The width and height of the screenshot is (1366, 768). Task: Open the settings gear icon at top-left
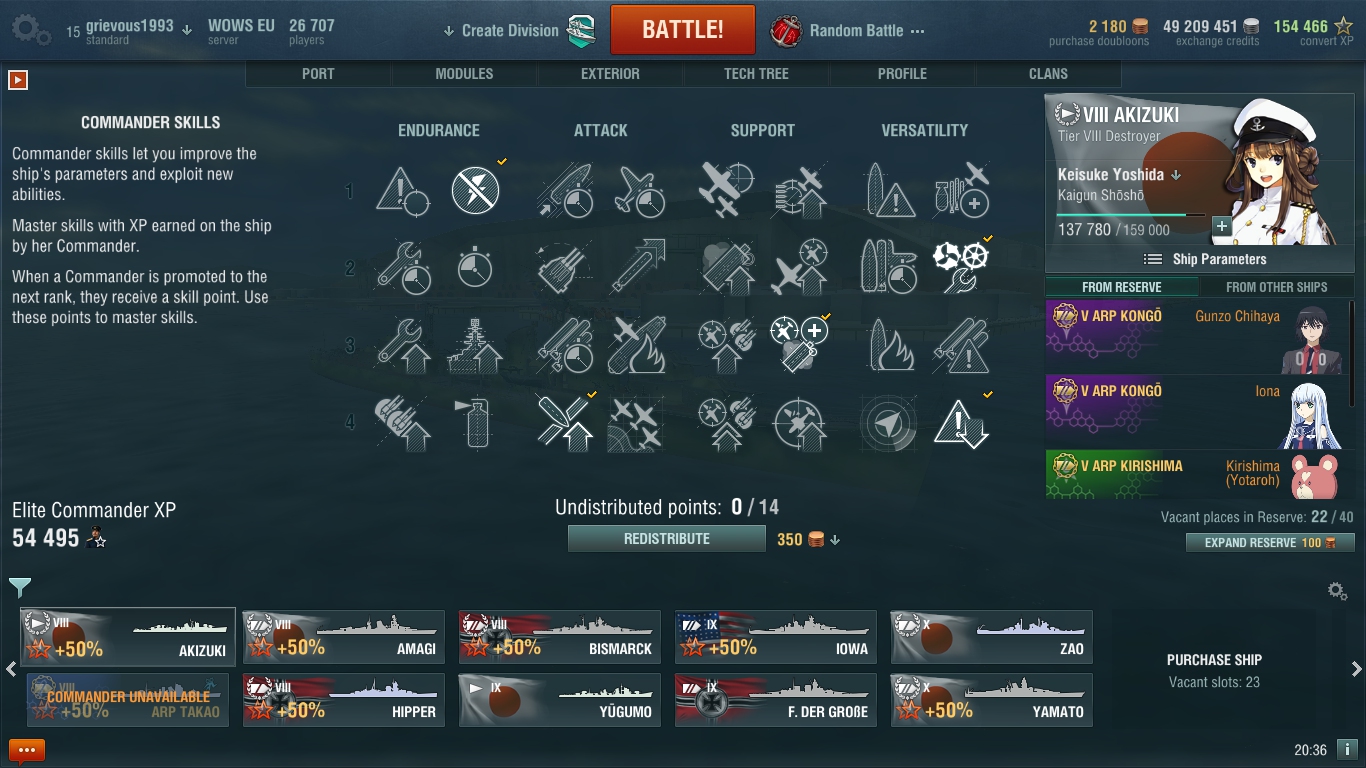pos(31,30)
